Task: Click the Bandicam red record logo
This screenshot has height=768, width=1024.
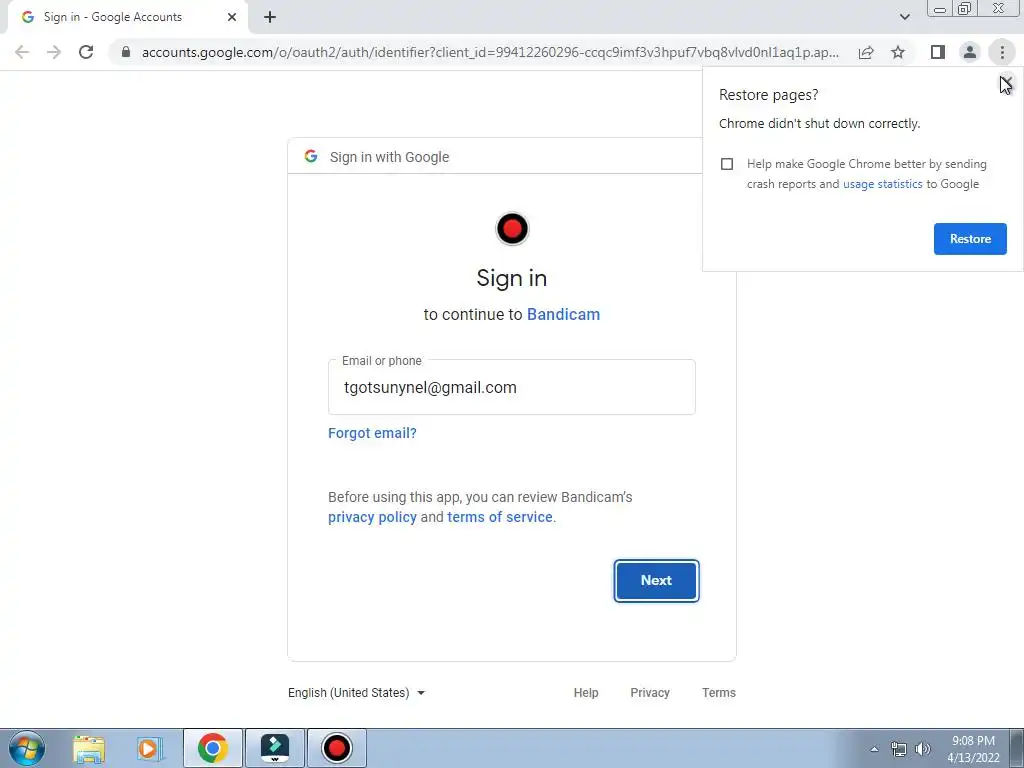Action: coord(512,229)
